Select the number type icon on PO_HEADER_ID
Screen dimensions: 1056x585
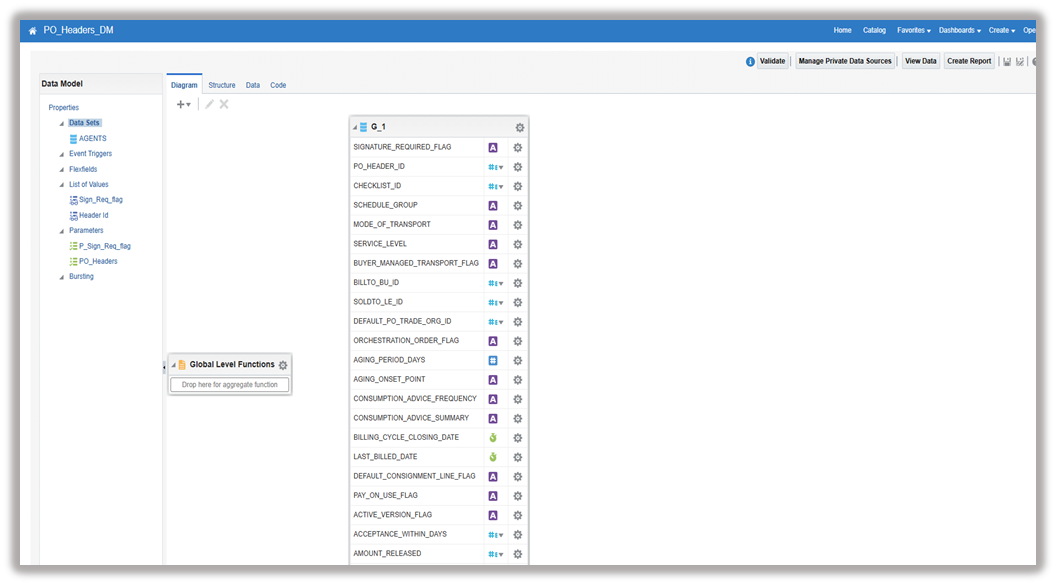492,166
